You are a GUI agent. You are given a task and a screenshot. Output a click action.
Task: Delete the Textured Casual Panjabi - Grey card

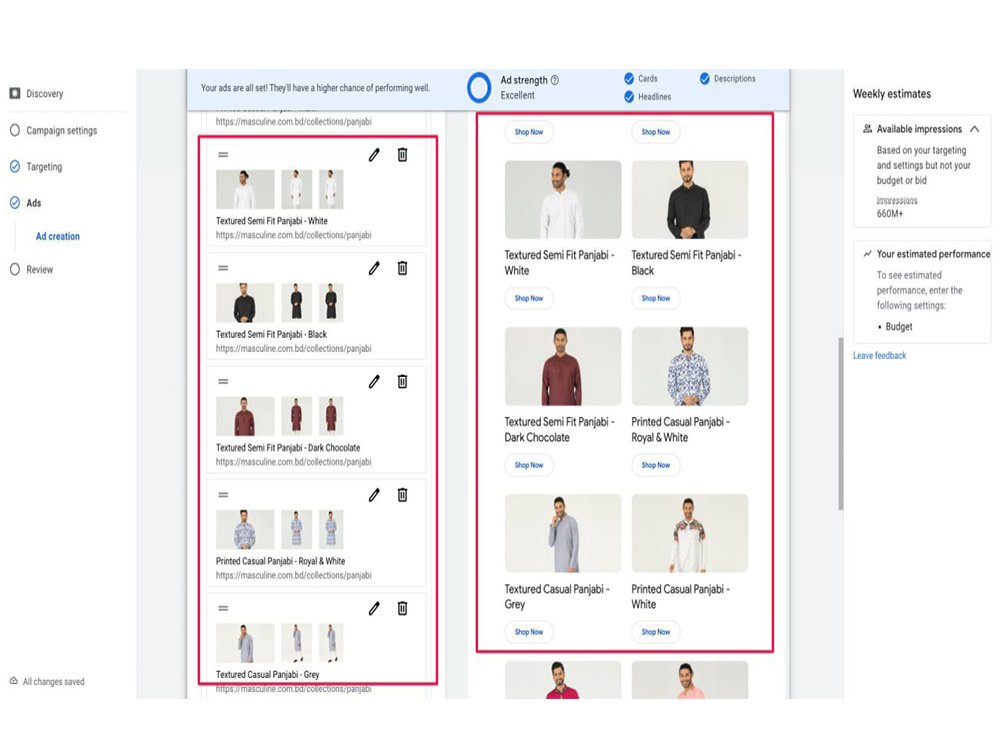(402, 608)
